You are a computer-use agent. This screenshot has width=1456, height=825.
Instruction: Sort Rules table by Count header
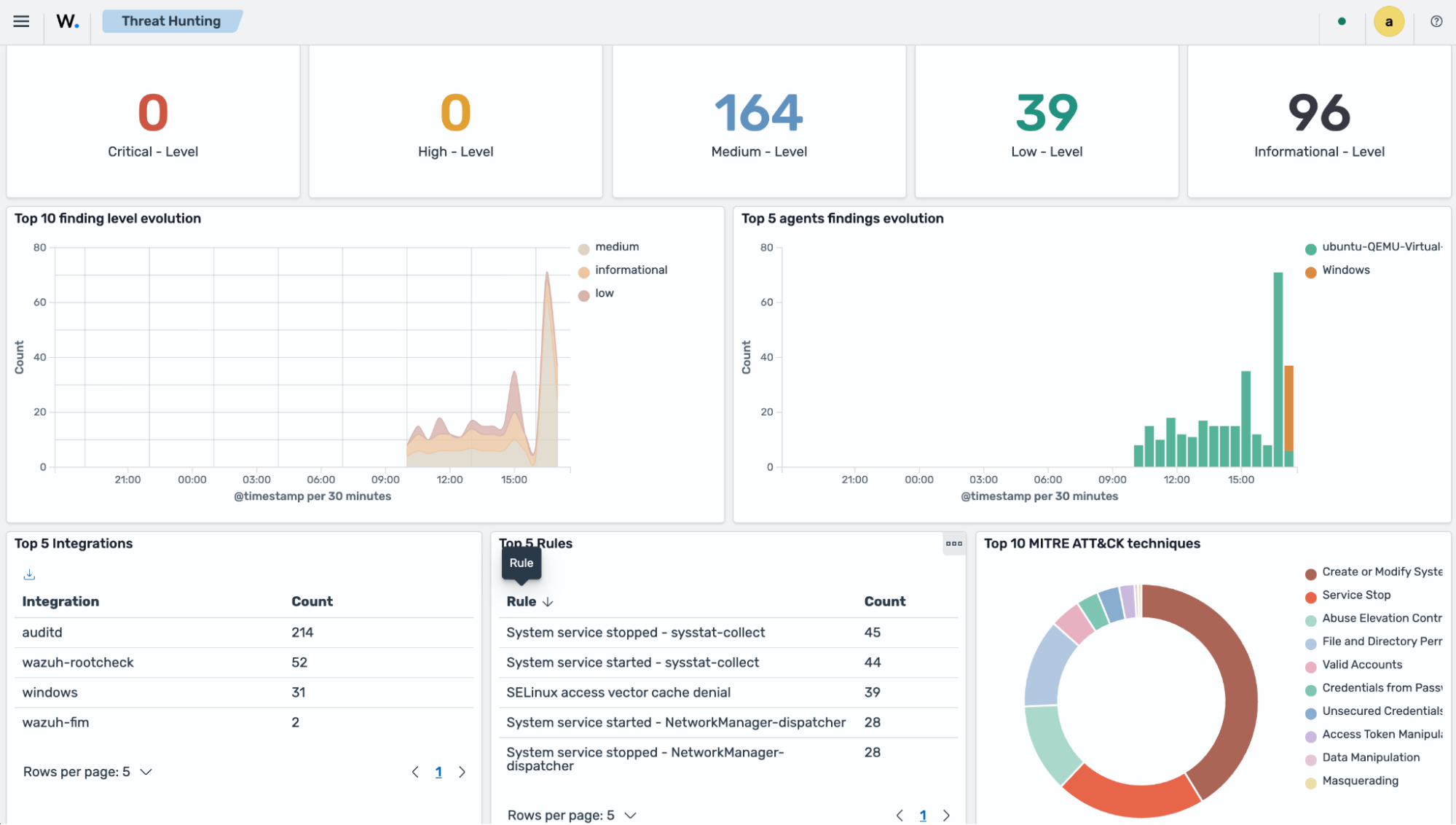885,602
